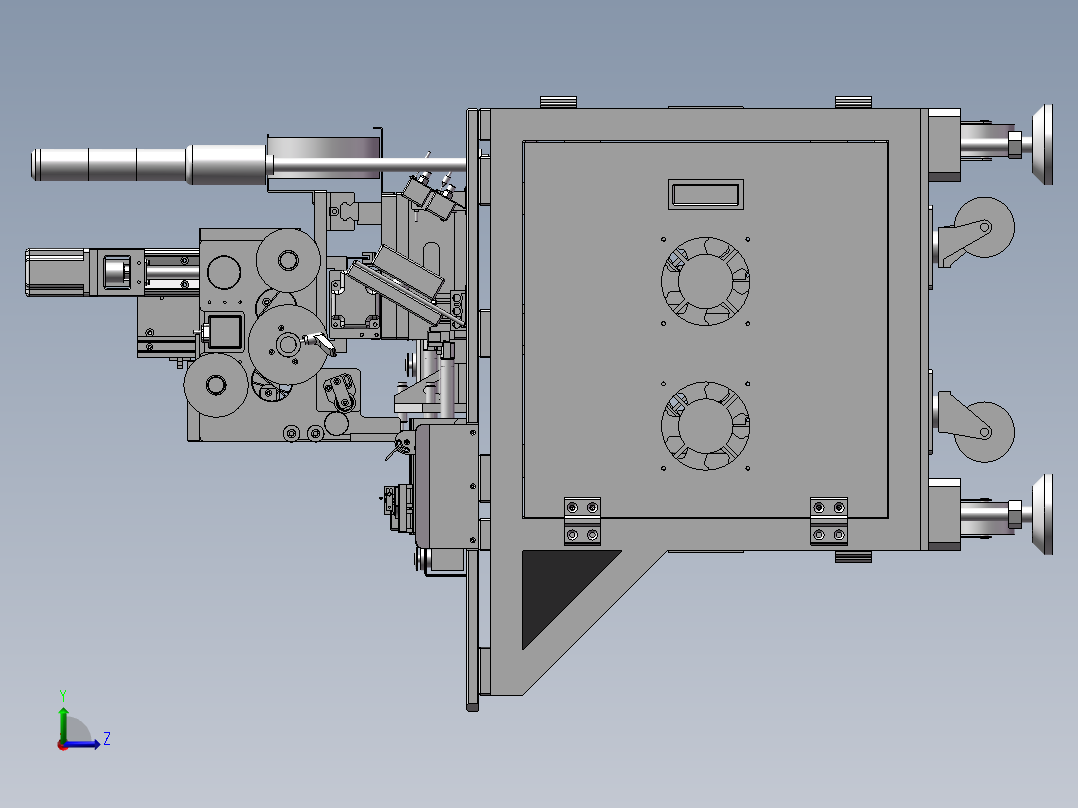Viewport: 1078px width, 808px height.
Task: Select the lower cooling fan on panel
Action: pyautogui.click(x=705, y=426)
